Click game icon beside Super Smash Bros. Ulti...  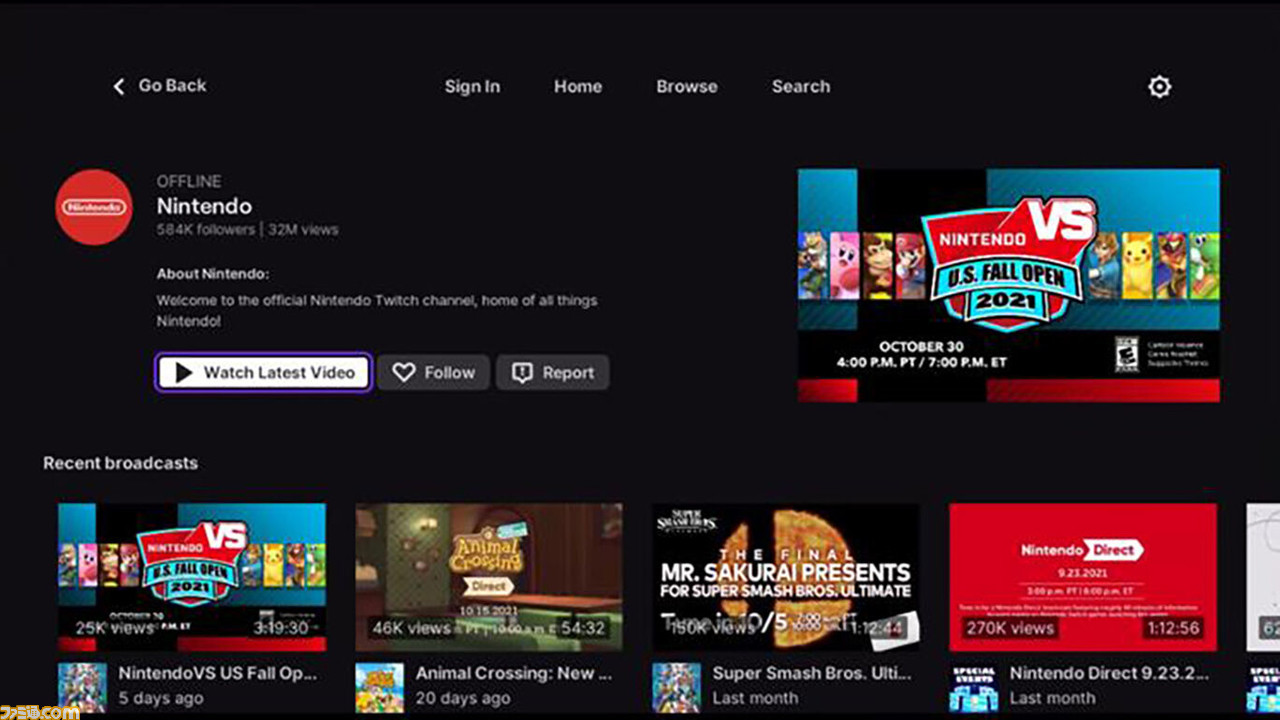(x=676, y=687)
